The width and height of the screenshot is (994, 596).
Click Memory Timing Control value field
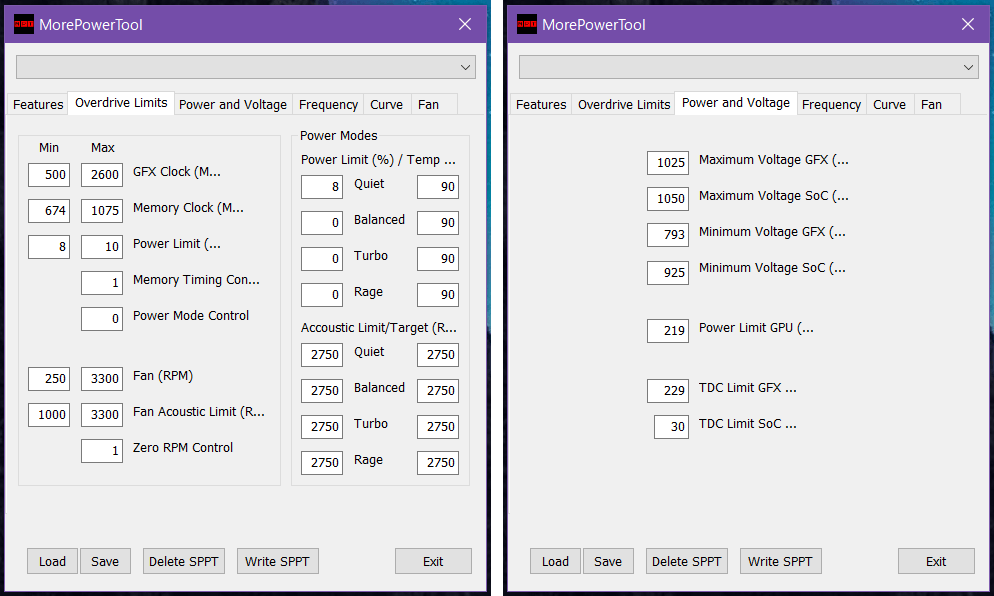(x=102, y=283)
